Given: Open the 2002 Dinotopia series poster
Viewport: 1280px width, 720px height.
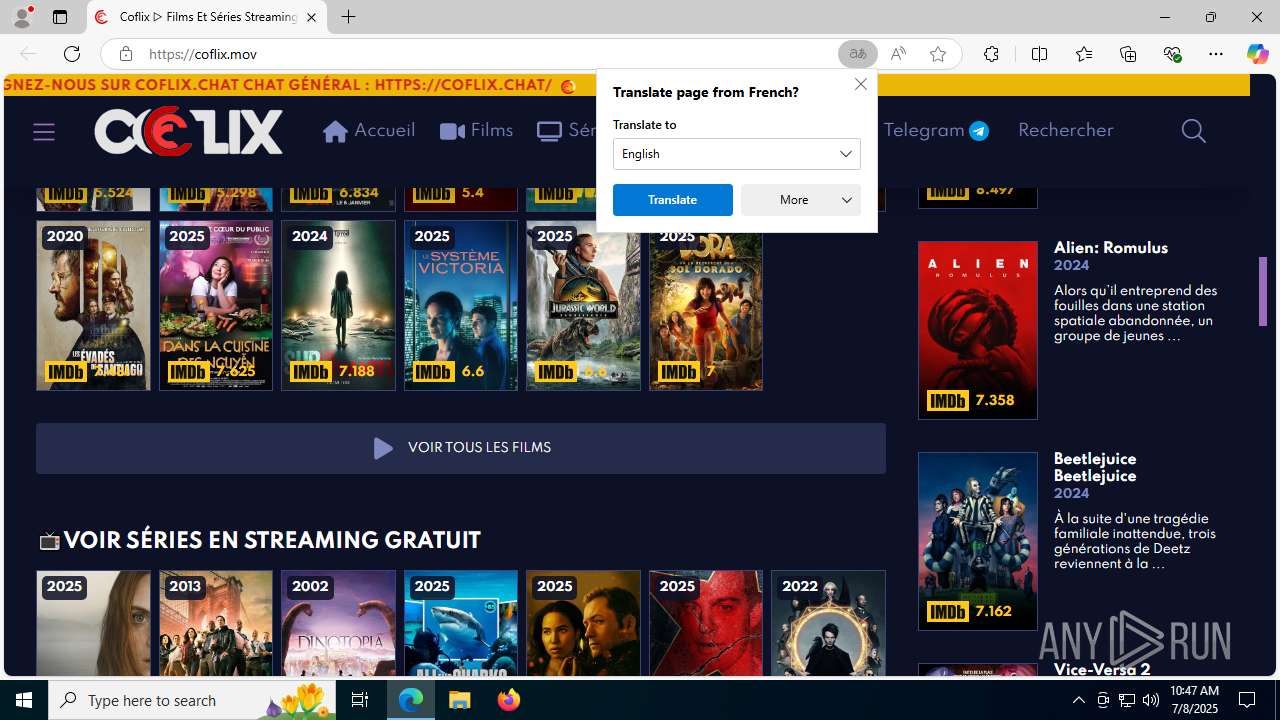Looking at the screenshot, I should tap(338, 624).
